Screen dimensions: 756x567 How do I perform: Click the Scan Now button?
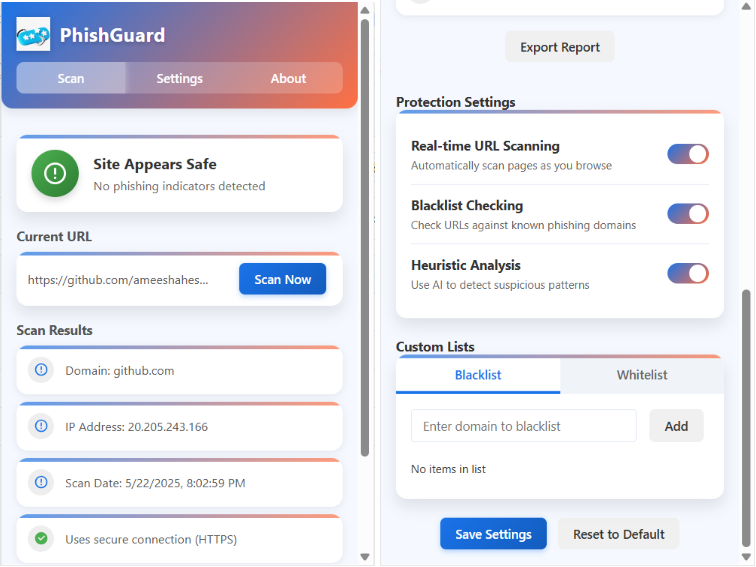click(283, 279)
